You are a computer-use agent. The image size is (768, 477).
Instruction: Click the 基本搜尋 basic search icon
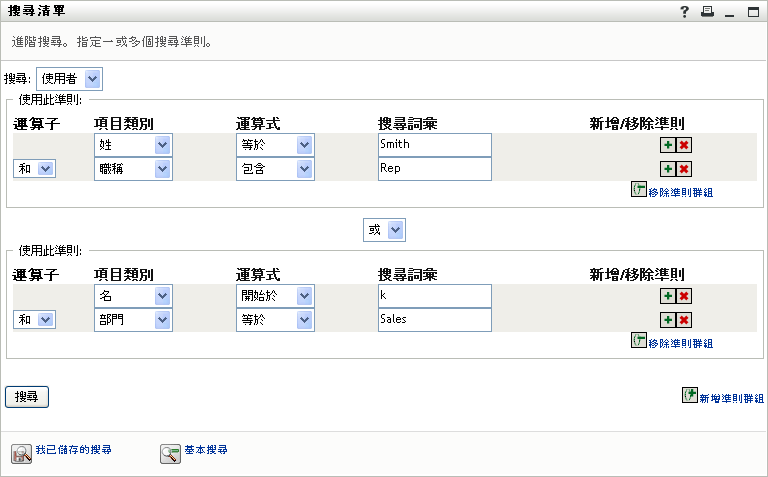point(170,453)
